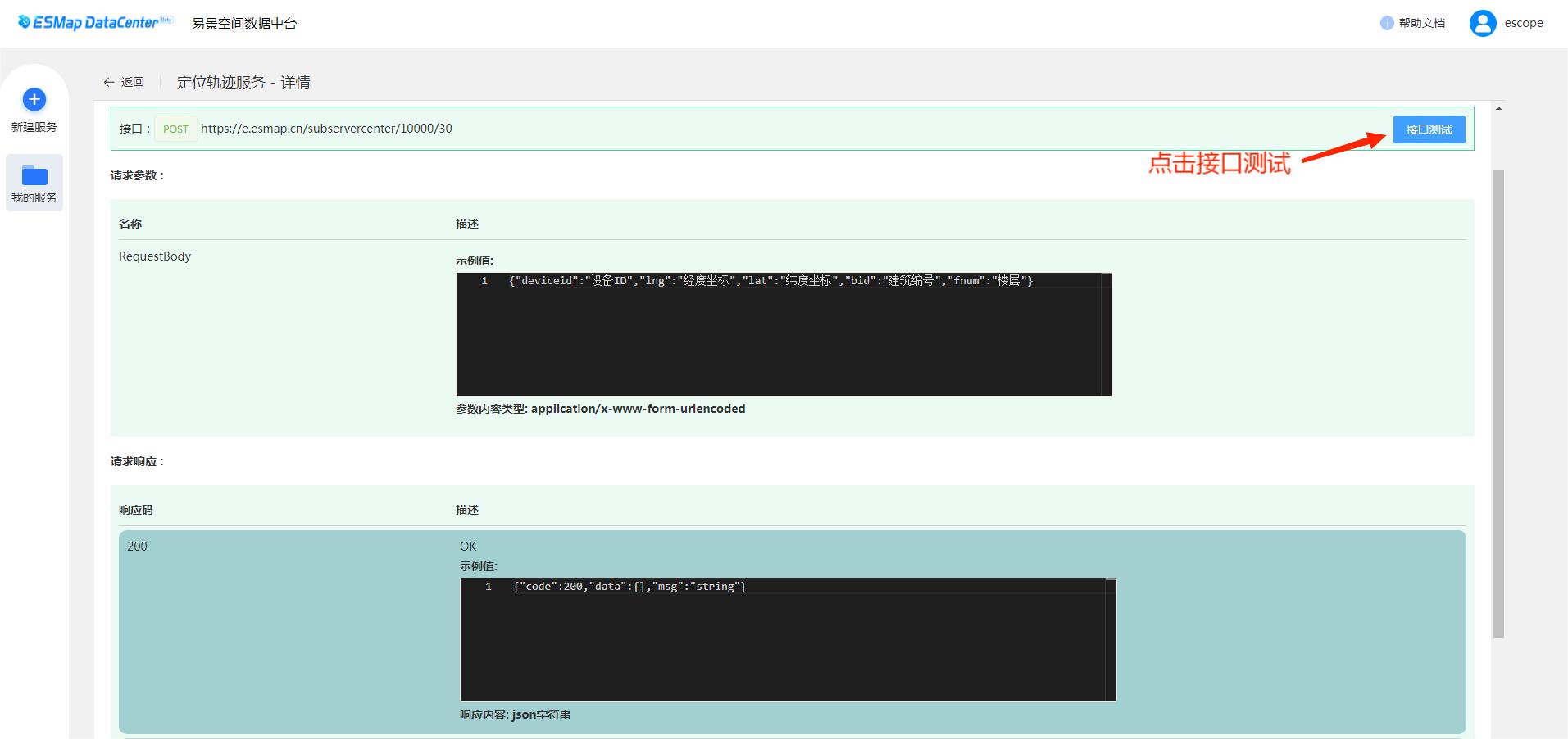The image size is (1568, 739).
Task: Open the user avatar icon
Action: click(x=1482, y=23)
